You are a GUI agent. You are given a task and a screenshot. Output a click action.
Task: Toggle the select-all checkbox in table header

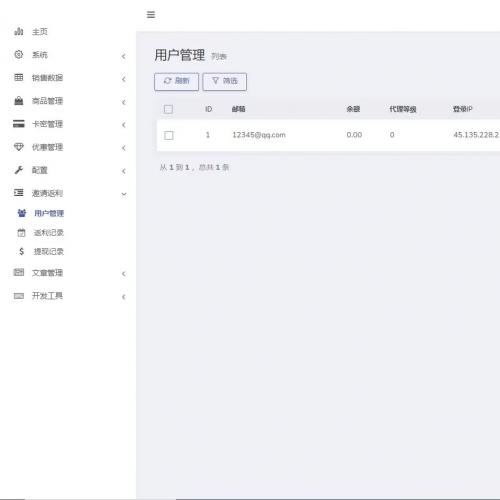click(x=168, y=109)
